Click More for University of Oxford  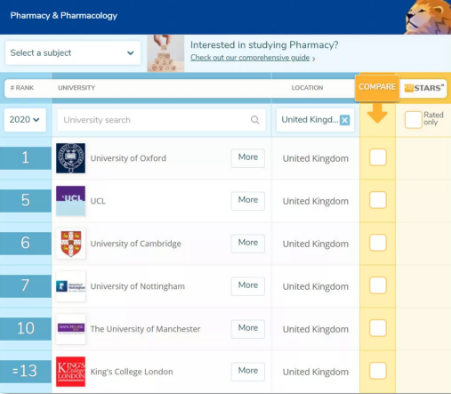(248, 157)
